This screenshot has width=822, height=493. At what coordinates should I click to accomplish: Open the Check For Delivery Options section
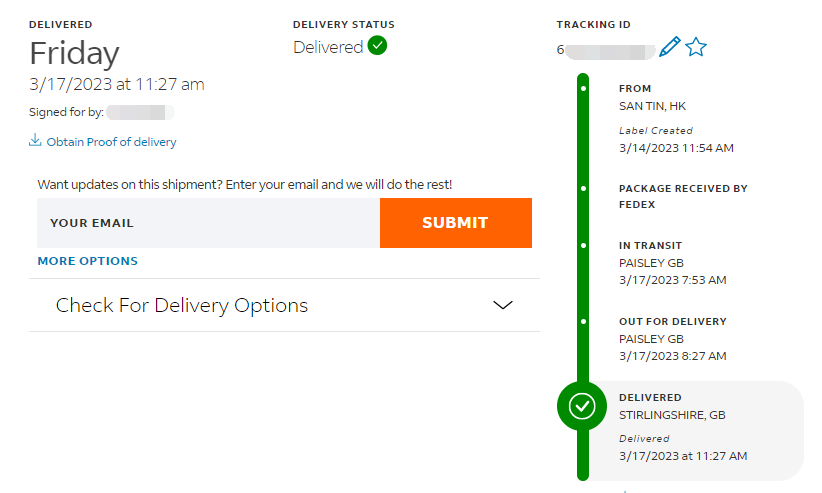pos(284,305)
